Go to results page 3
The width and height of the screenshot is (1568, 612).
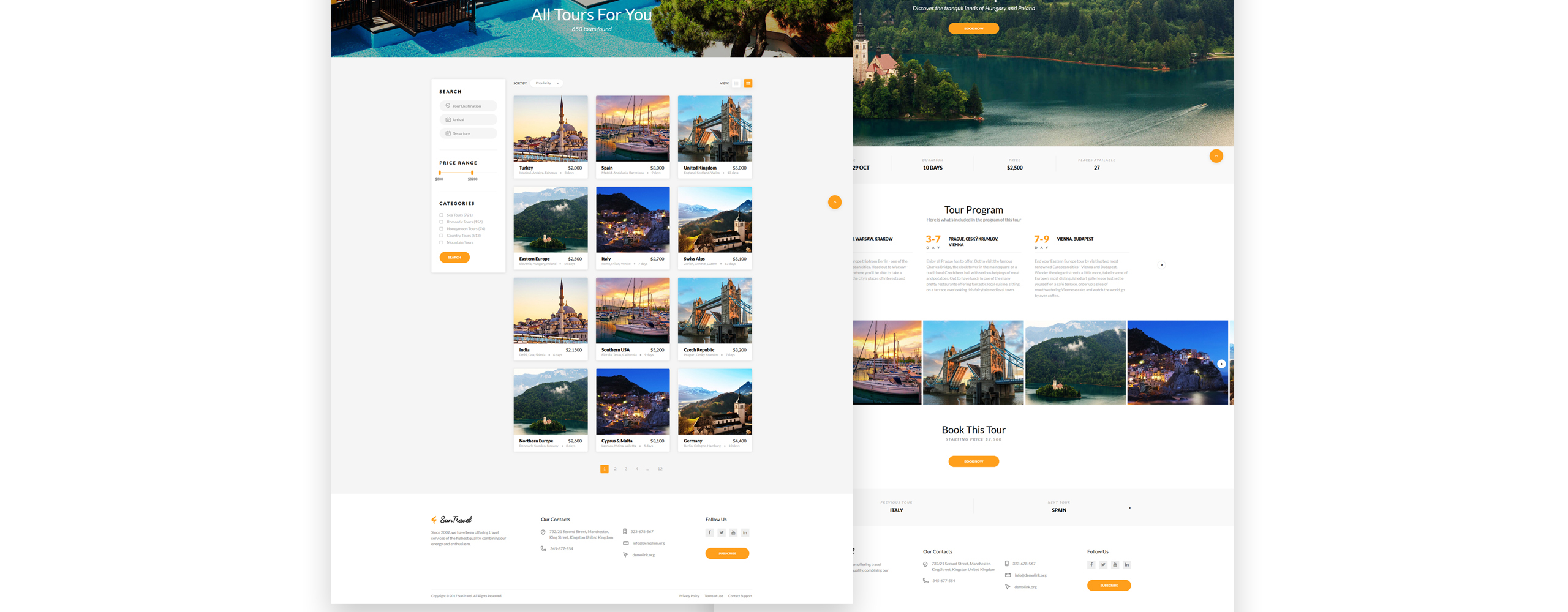click(x=626, y=469)
